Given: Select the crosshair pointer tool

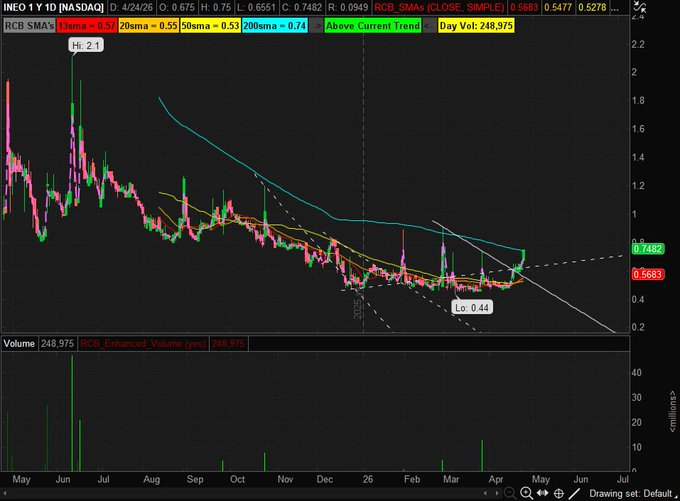Looking at the screenshot, I should (x=559, y=493).
